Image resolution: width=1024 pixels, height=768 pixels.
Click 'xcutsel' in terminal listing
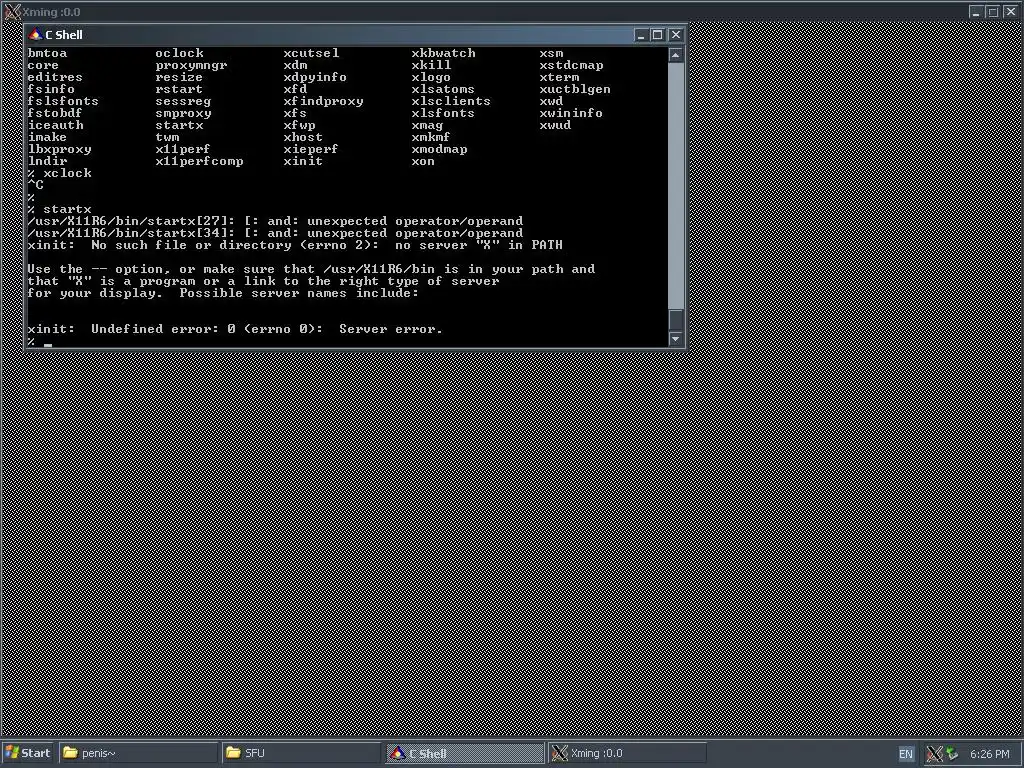tap(312, 53)
